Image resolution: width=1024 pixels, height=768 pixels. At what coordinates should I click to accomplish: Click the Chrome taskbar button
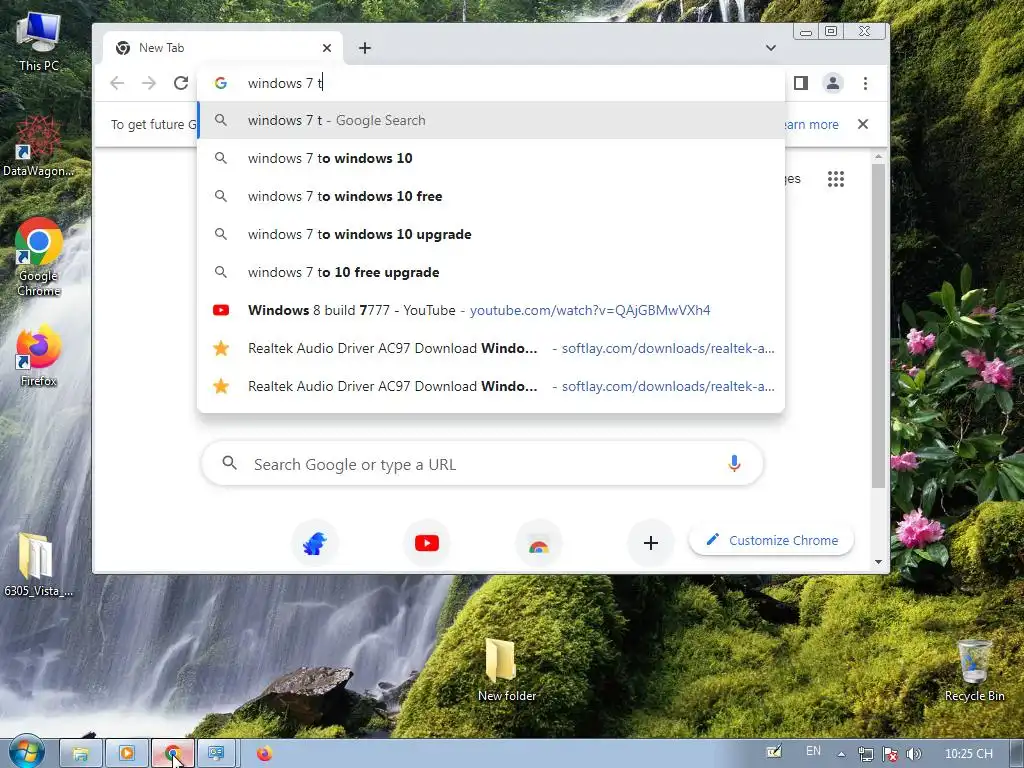(172, 754)
